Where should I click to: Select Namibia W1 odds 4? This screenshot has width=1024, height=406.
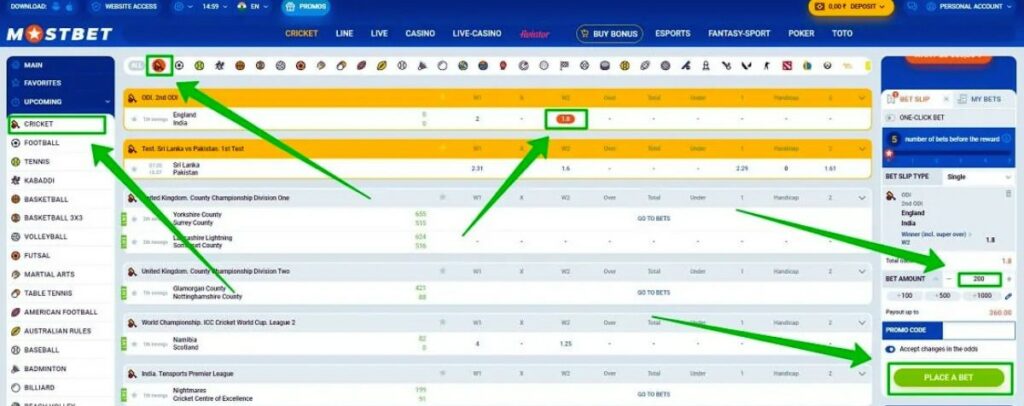click(477, 344)
